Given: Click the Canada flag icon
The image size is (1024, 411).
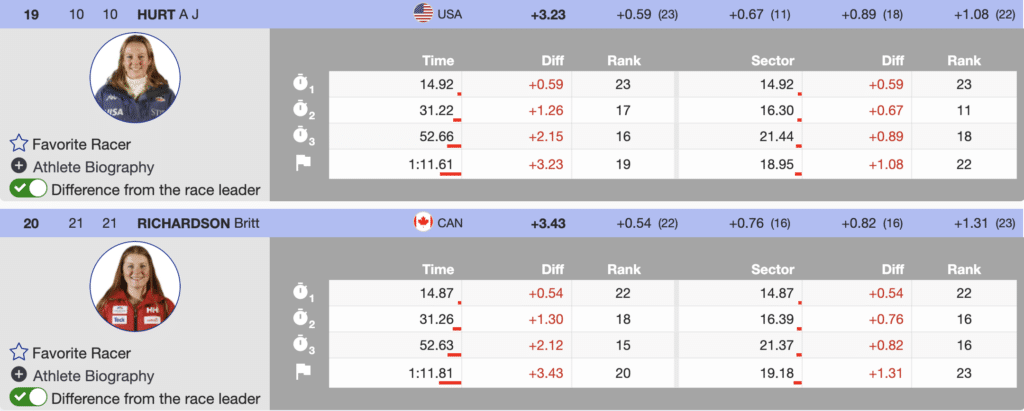Looking at the screenshot, I should click(423, 222).
